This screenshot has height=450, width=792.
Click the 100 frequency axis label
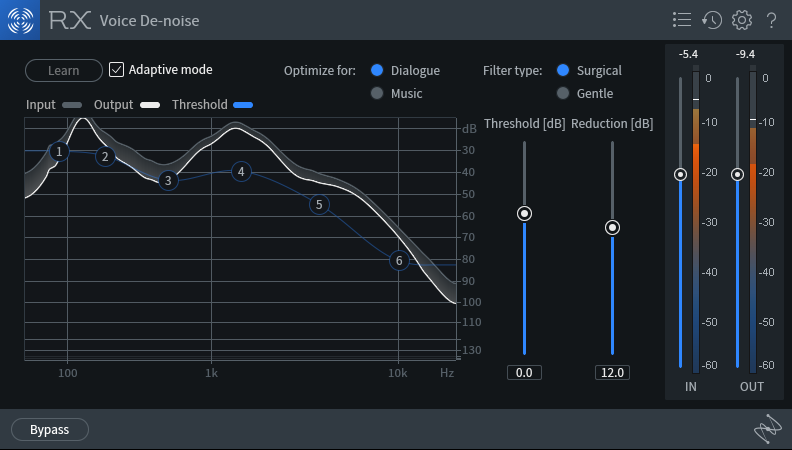click(x=68, y=373)
